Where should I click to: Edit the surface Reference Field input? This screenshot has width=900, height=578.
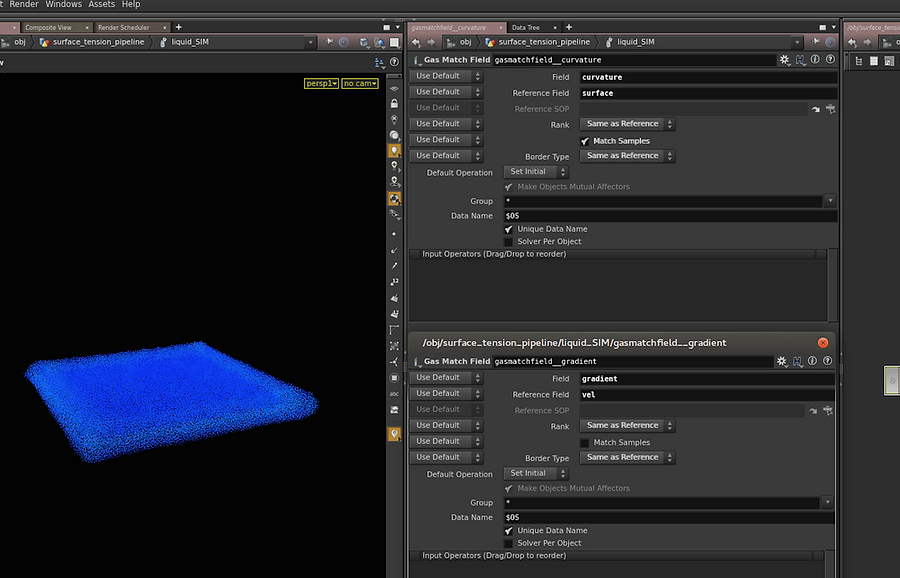tap(708, 93)
